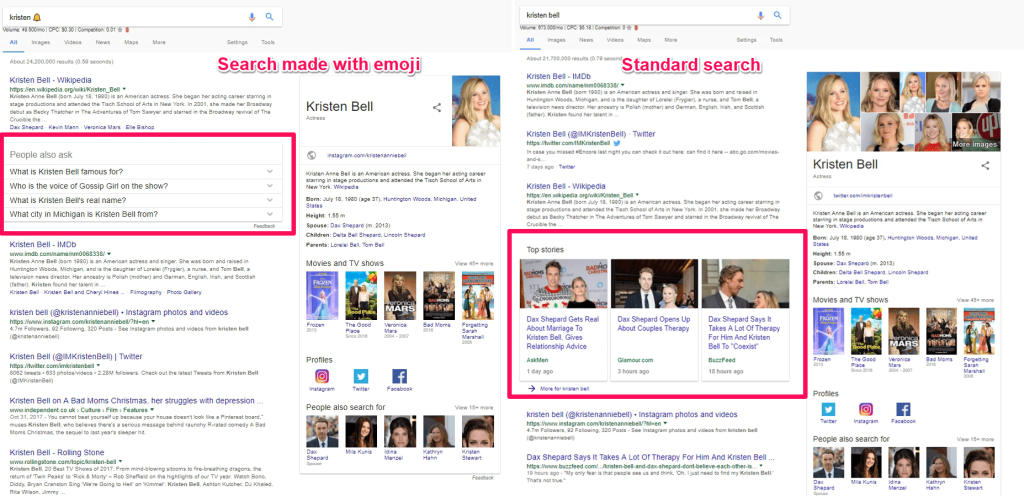Click Veronica Mars poster in left panel
This screenshot has width=1024, height=496.
point(400,296)
